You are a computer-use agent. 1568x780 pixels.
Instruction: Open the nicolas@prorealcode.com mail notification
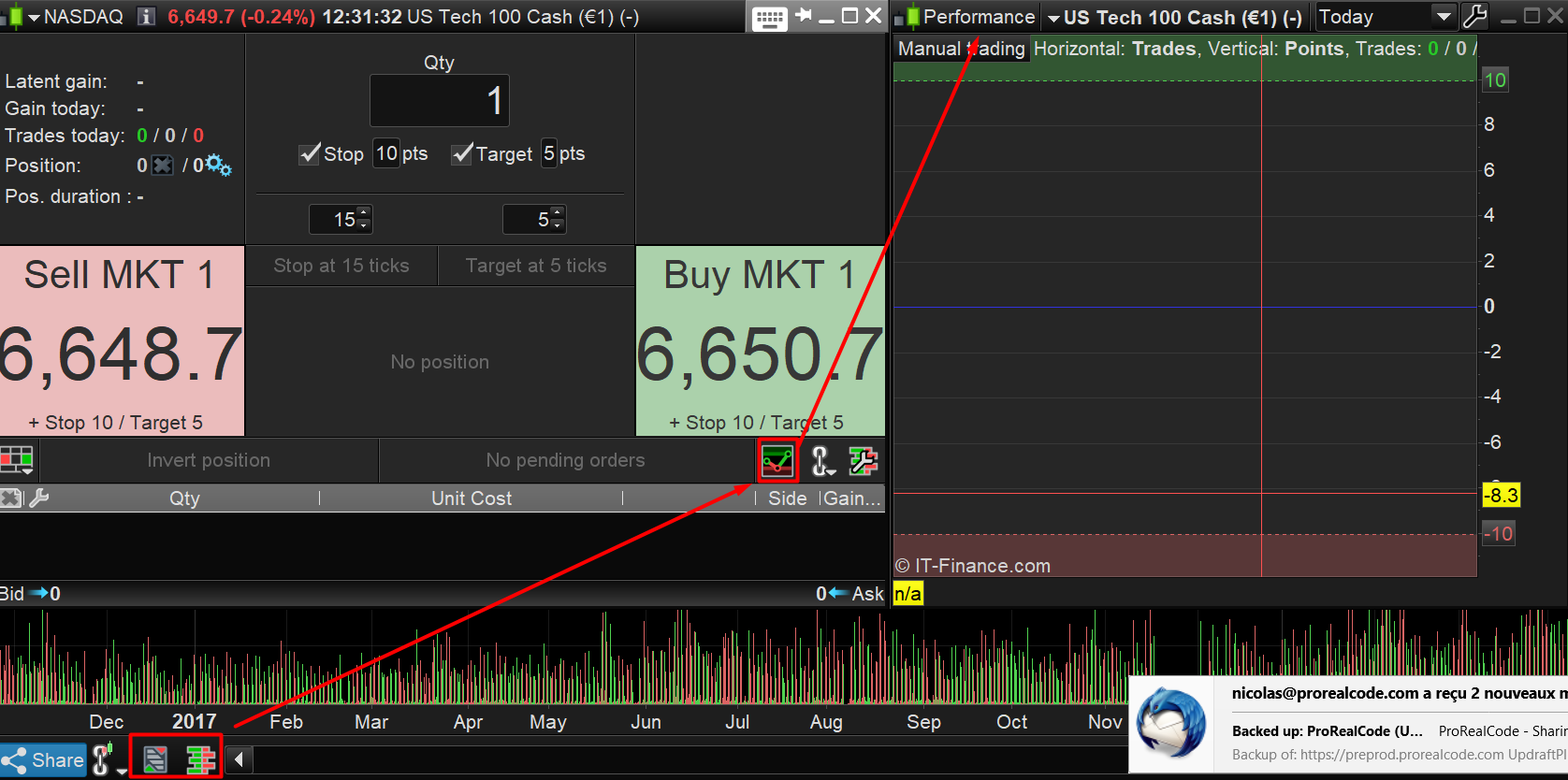point(1348,724)
